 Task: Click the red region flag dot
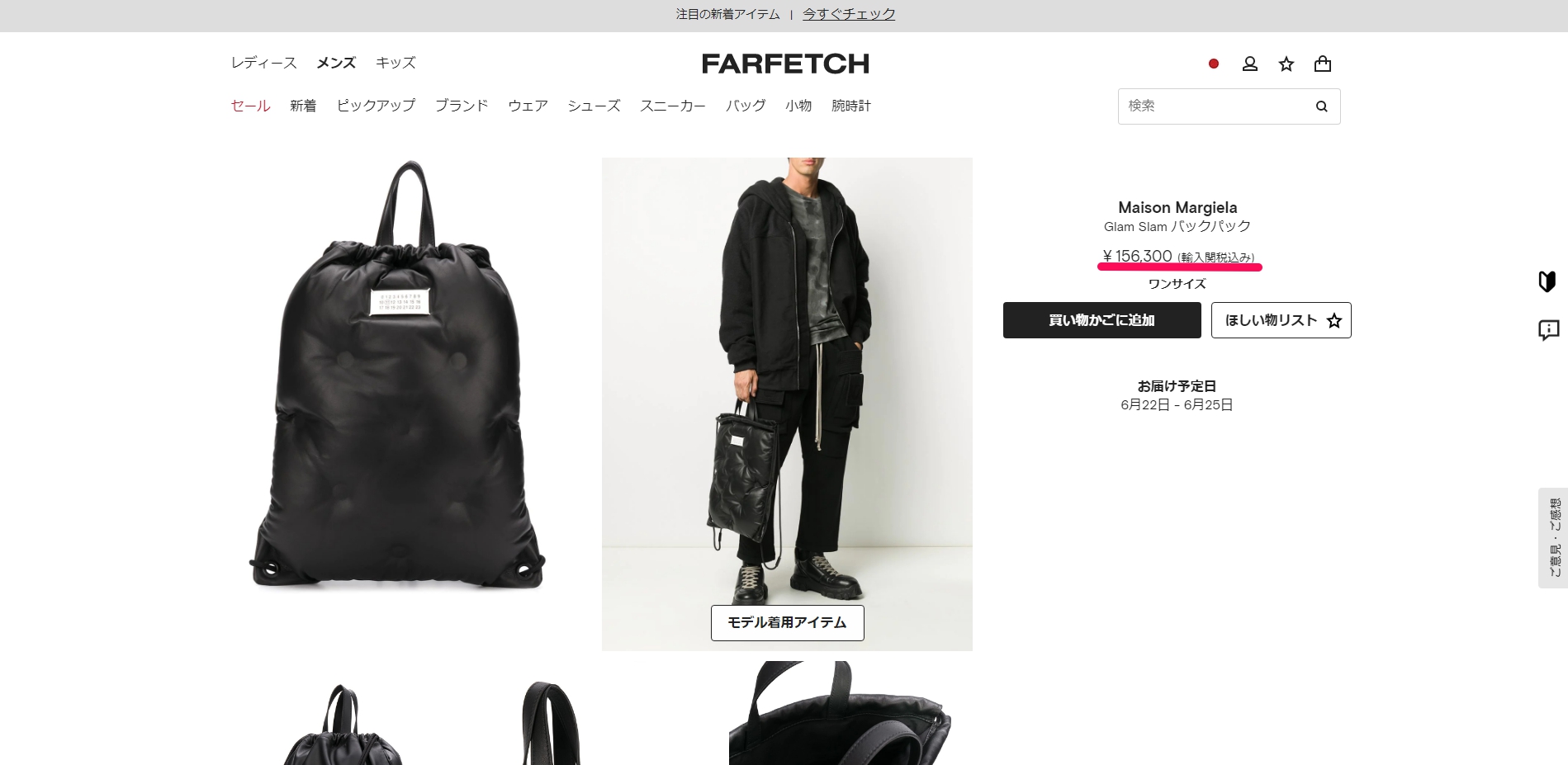1214,64
